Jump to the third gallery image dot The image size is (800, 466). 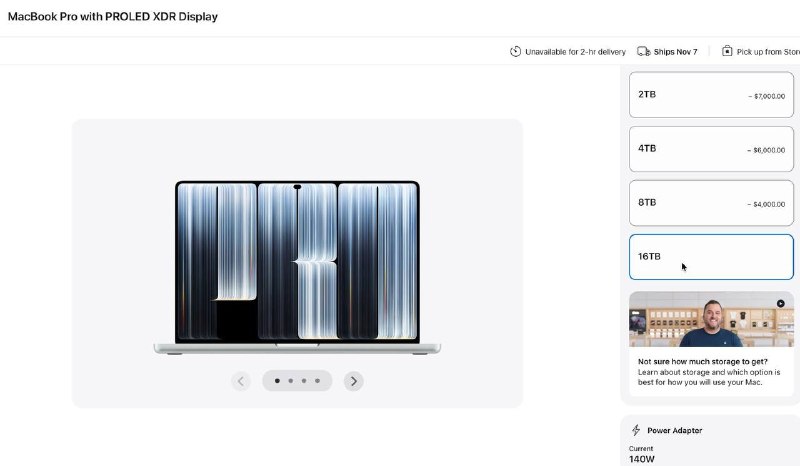pos(304,381)
